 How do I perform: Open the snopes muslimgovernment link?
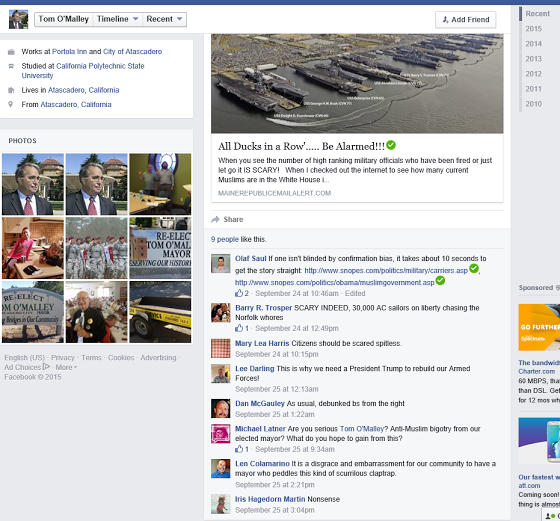point(335,282)
